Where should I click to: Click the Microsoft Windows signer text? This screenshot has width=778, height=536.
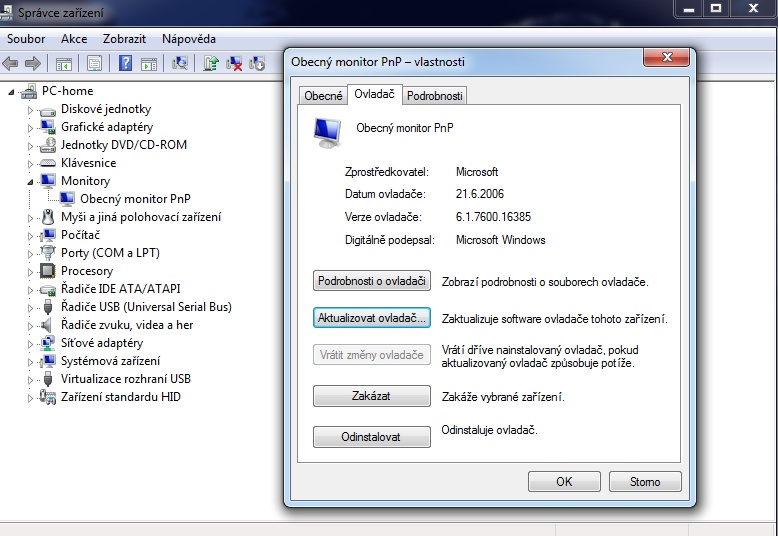(x=500, y=240)
